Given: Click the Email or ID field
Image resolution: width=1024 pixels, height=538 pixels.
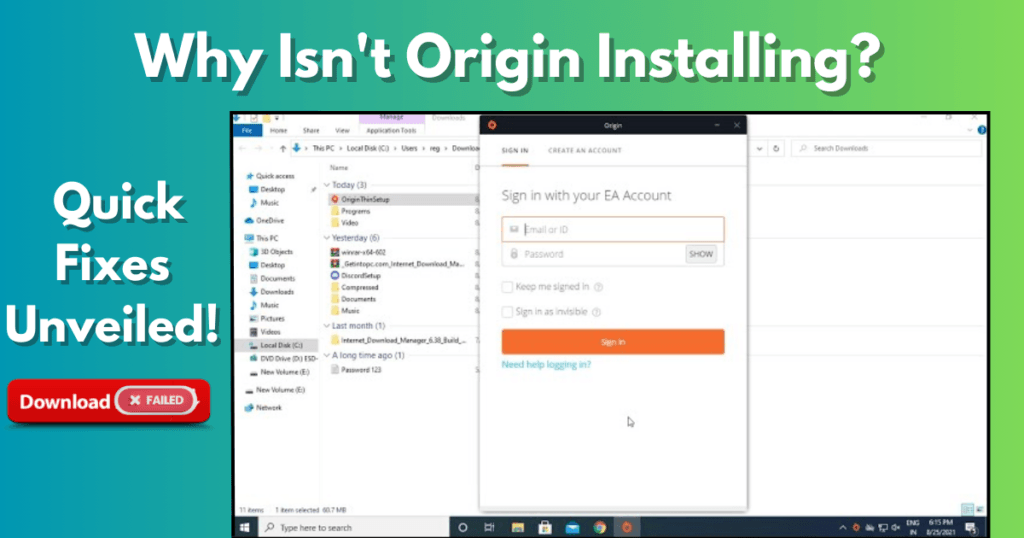Looking at the screenshot, I should [613, 229].
